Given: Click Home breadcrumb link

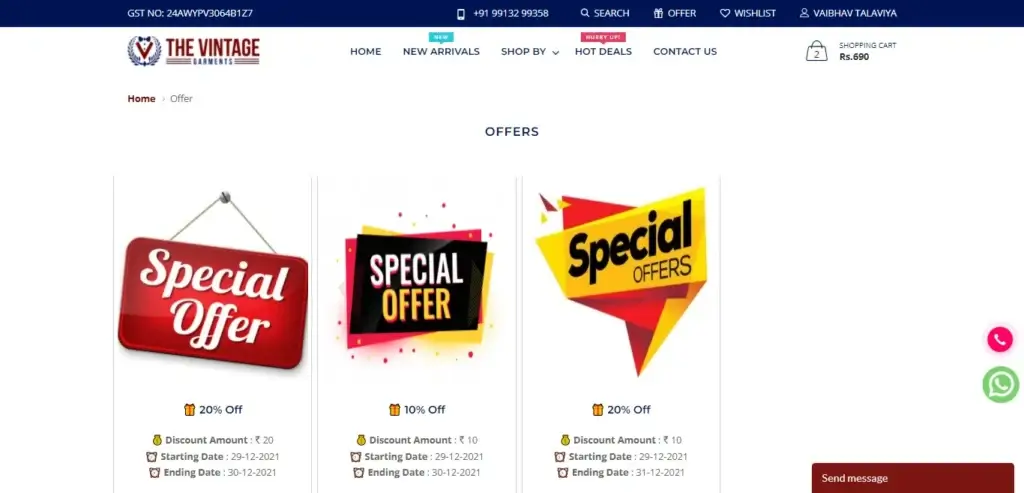Looking at the screenshot, I should coord(141,99).
